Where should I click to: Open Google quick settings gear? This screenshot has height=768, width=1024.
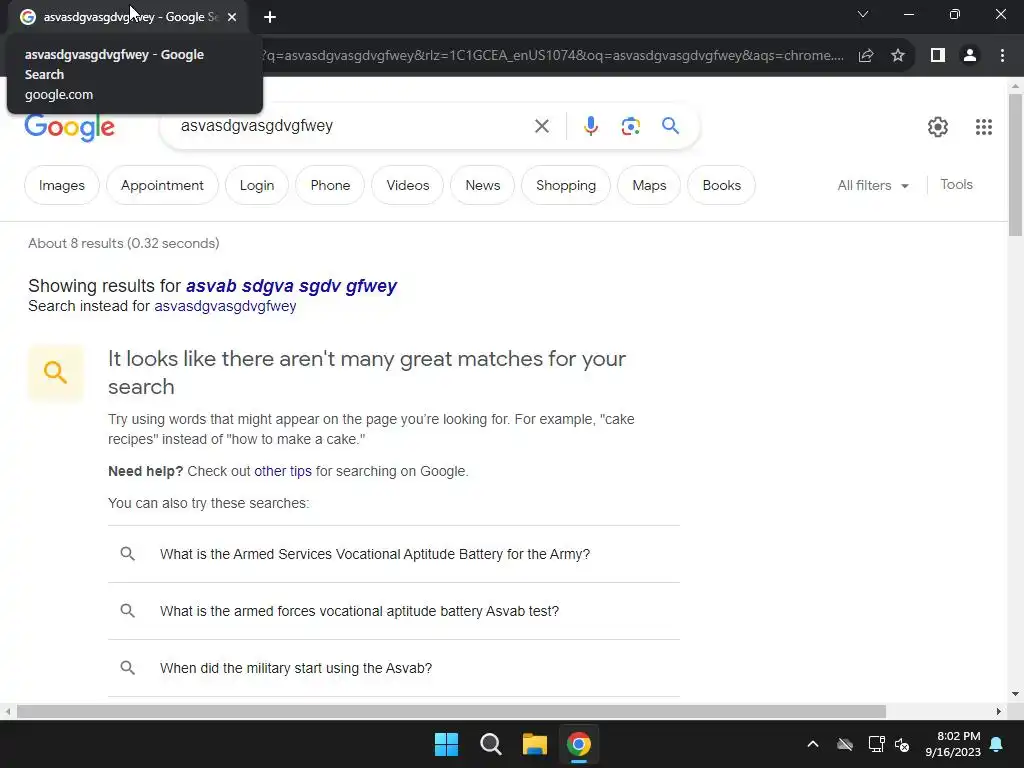click(937, 127)
